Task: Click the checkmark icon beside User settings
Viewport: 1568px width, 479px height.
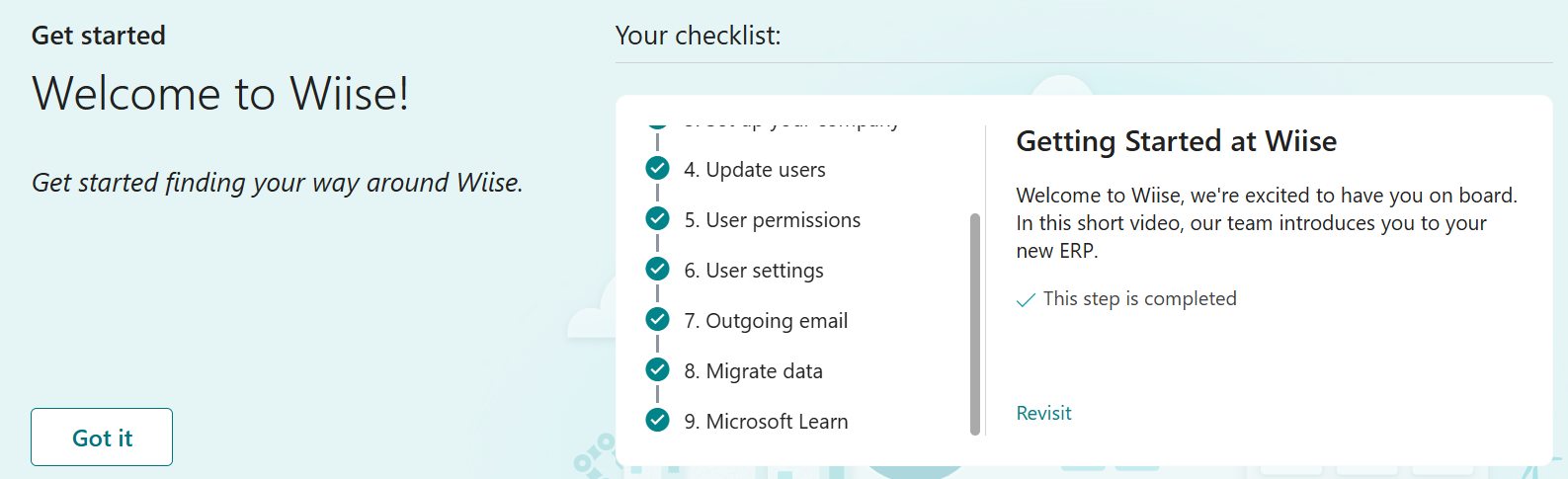Action: [x=657, y=270]
